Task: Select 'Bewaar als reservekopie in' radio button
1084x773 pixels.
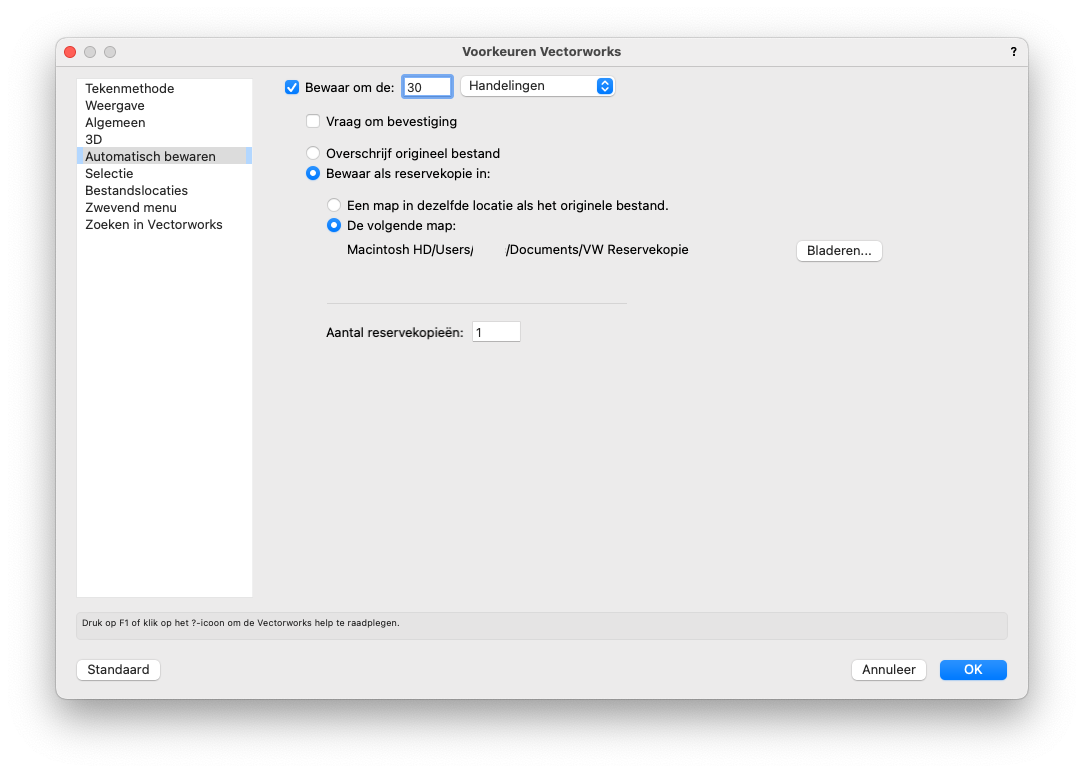Action: pos(313,173)
